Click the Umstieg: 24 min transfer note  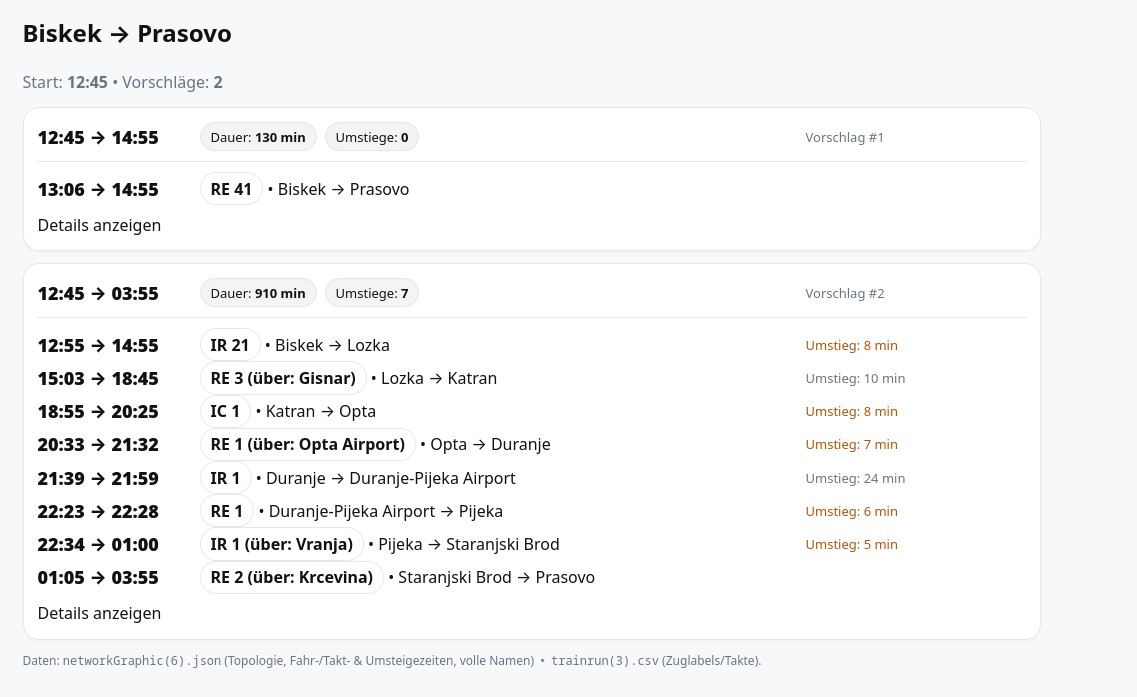[855, 478]
